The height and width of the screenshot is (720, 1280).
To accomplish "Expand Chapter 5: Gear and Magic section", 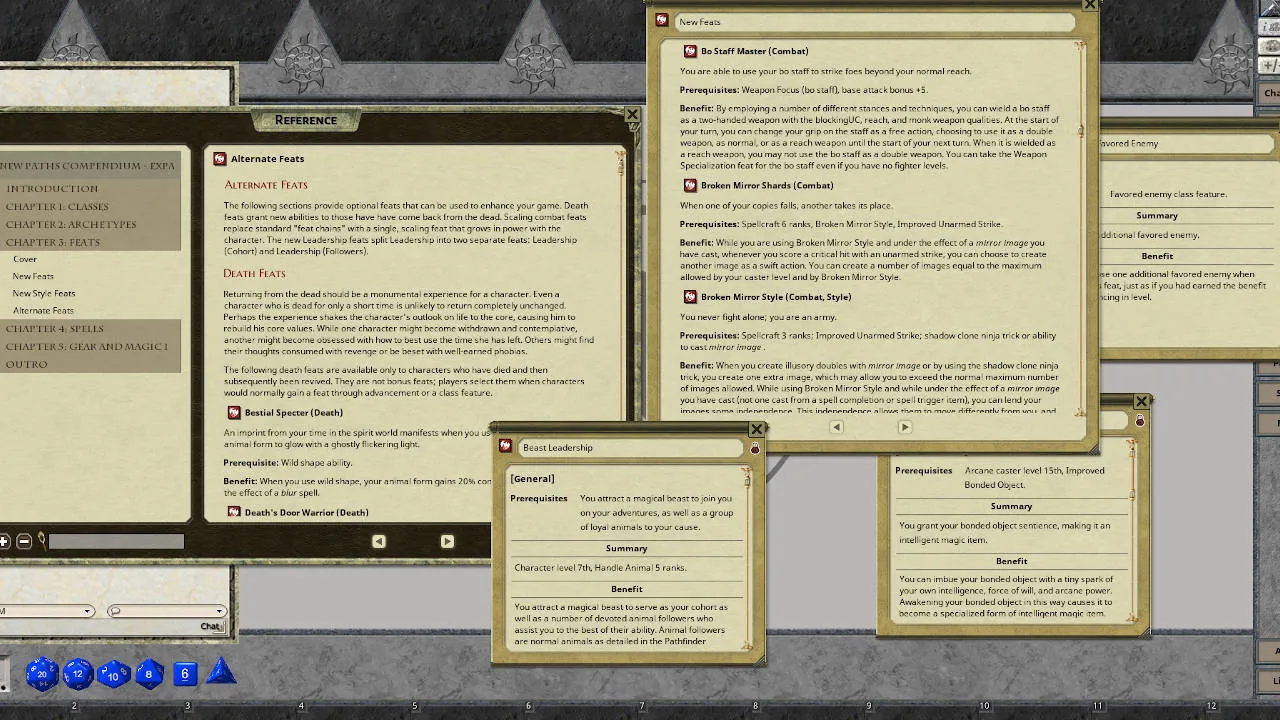I will [x=90, y=346].
